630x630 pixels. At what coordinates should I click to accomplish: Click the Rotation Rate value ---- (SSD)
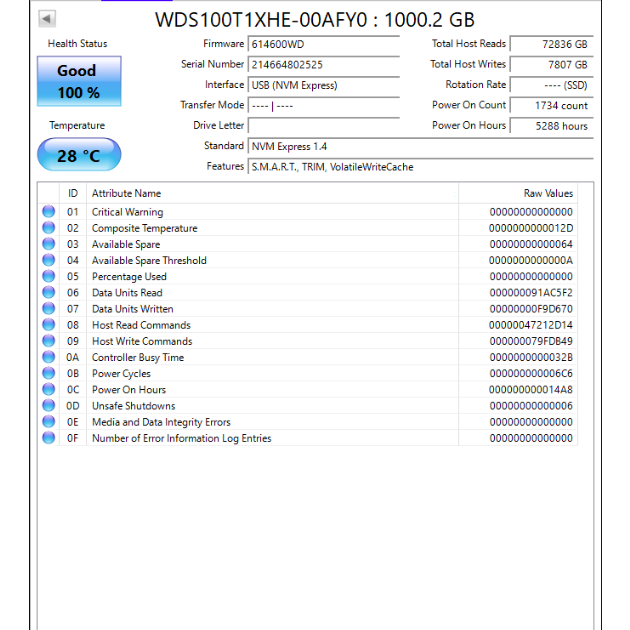click(x=552, y=85)
